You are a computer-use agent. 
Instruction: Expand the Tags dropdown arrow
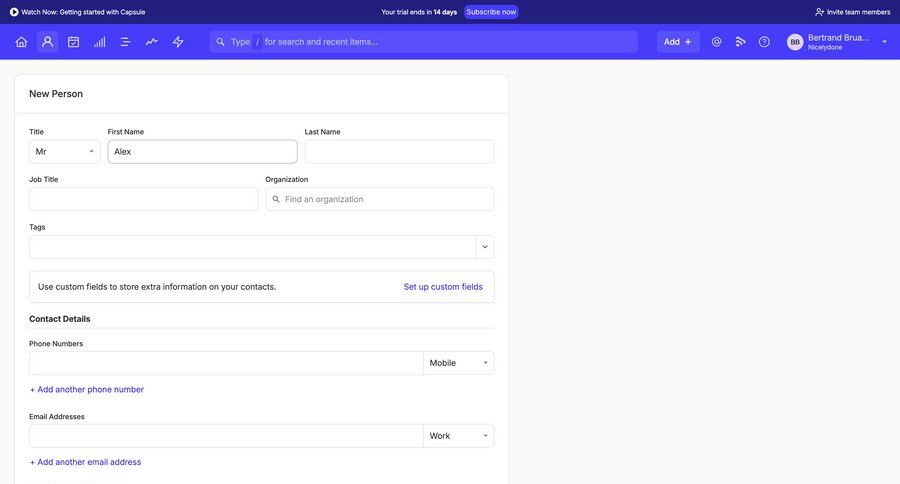tap(485, 247)
